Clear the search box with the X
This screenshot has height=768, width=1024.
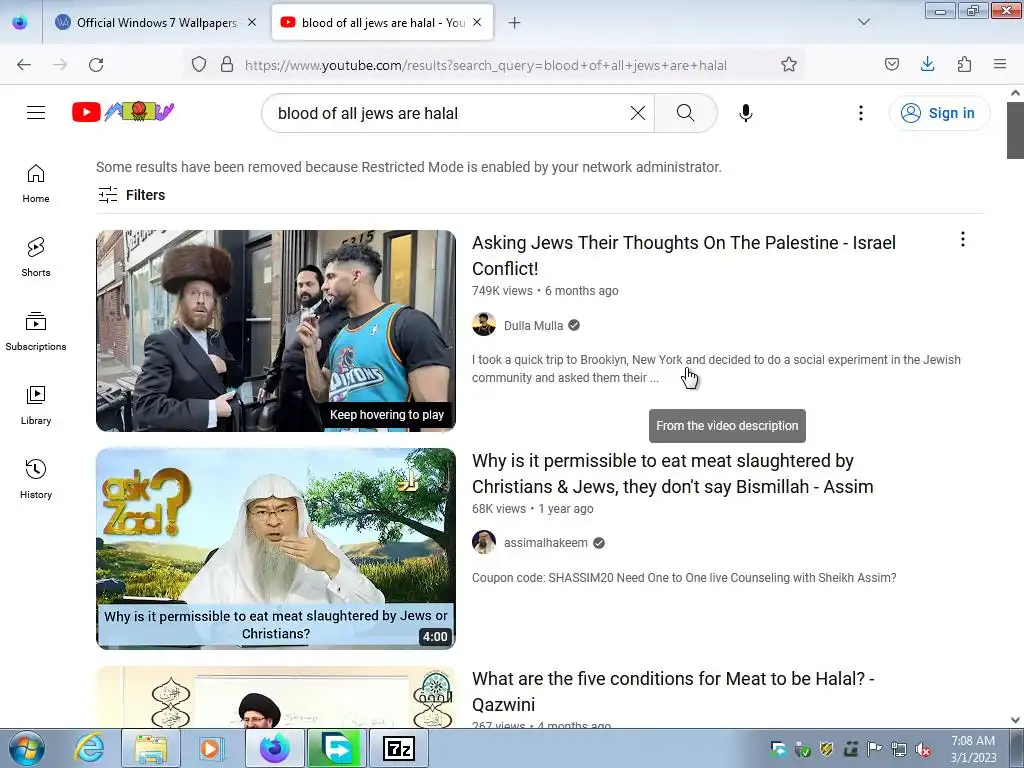638,113
